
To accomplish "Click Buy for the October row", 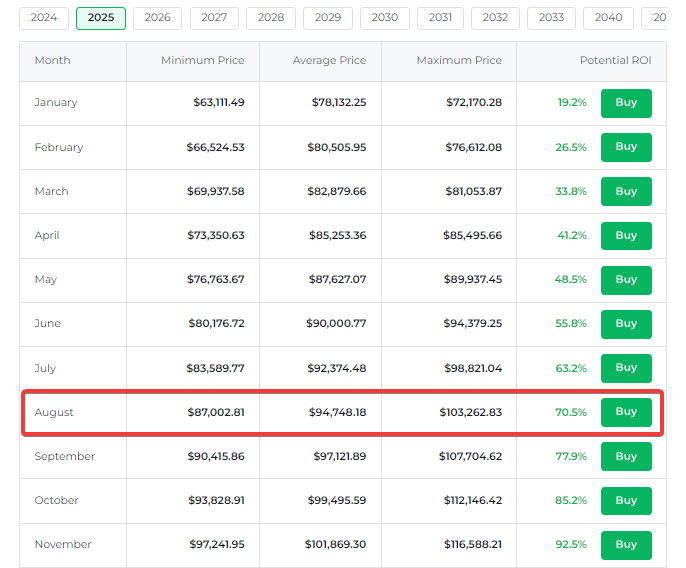I will coord(626,501).
